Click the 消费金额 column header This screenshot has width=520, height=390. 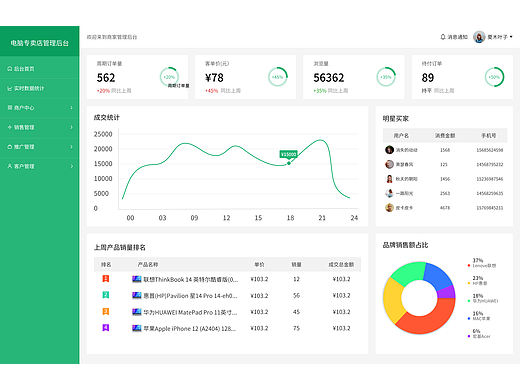pos(445,135)
